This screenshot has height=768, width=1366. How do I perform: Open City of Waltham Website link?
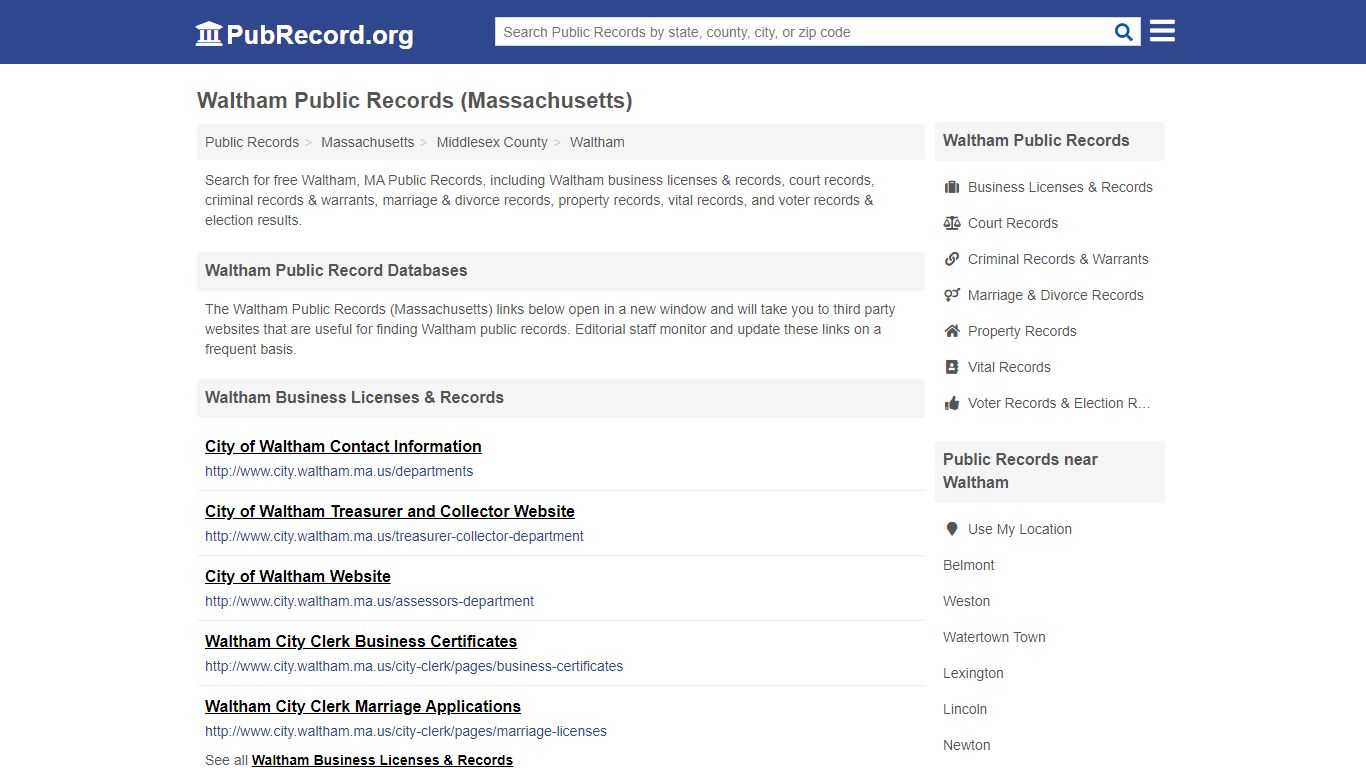tap(298, 576)
